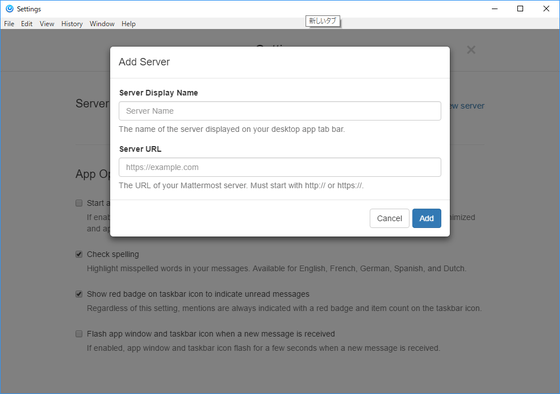This screenshot has height=394, width=560.
Task: Close the Settings page with X icon
Action: pos(471,50)
